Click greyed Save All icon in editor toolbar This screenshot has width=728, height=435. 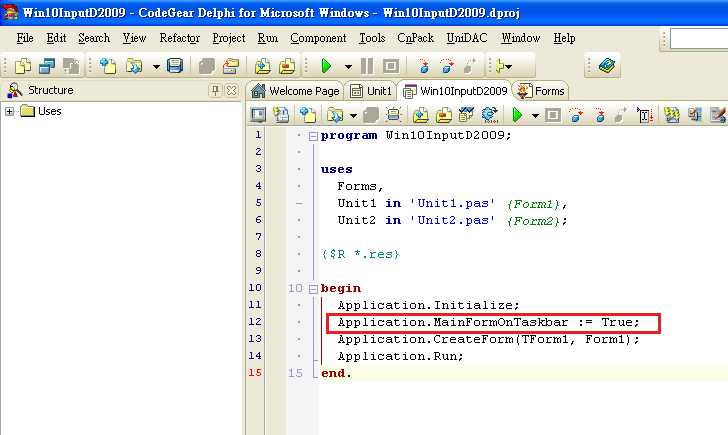tap(371, 115)
